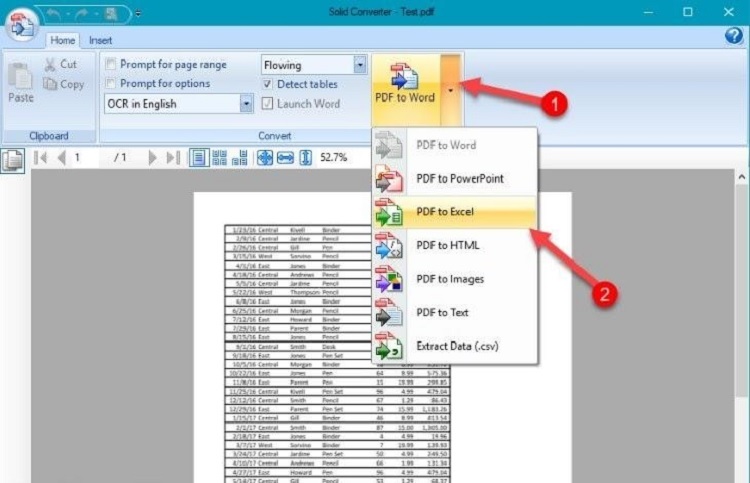Toggle the Detect tables checkbox
Image resolution: width=750 pixels, height=483 pixels.
tap(267, 84)
